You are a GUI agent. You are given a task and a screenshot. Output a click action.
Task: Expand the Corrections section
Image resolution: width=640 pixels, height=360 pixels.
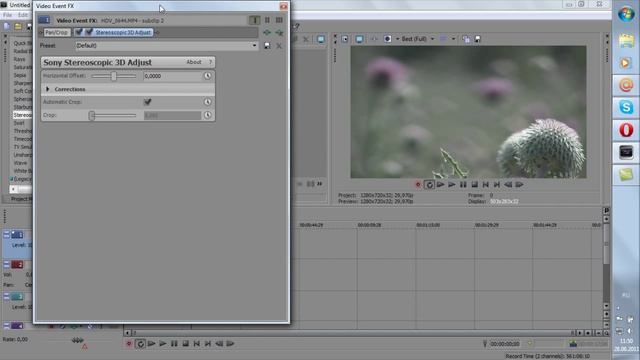pyautogui.click(x=48, y=89)
